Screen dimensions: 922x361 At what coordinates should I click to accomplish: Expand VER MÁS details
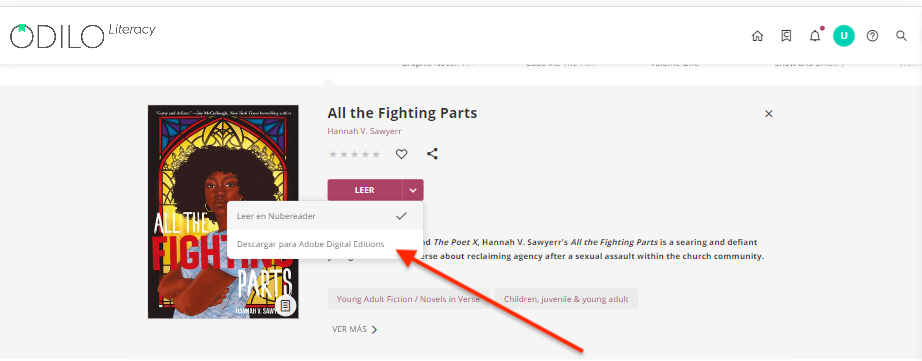[355, 329]
